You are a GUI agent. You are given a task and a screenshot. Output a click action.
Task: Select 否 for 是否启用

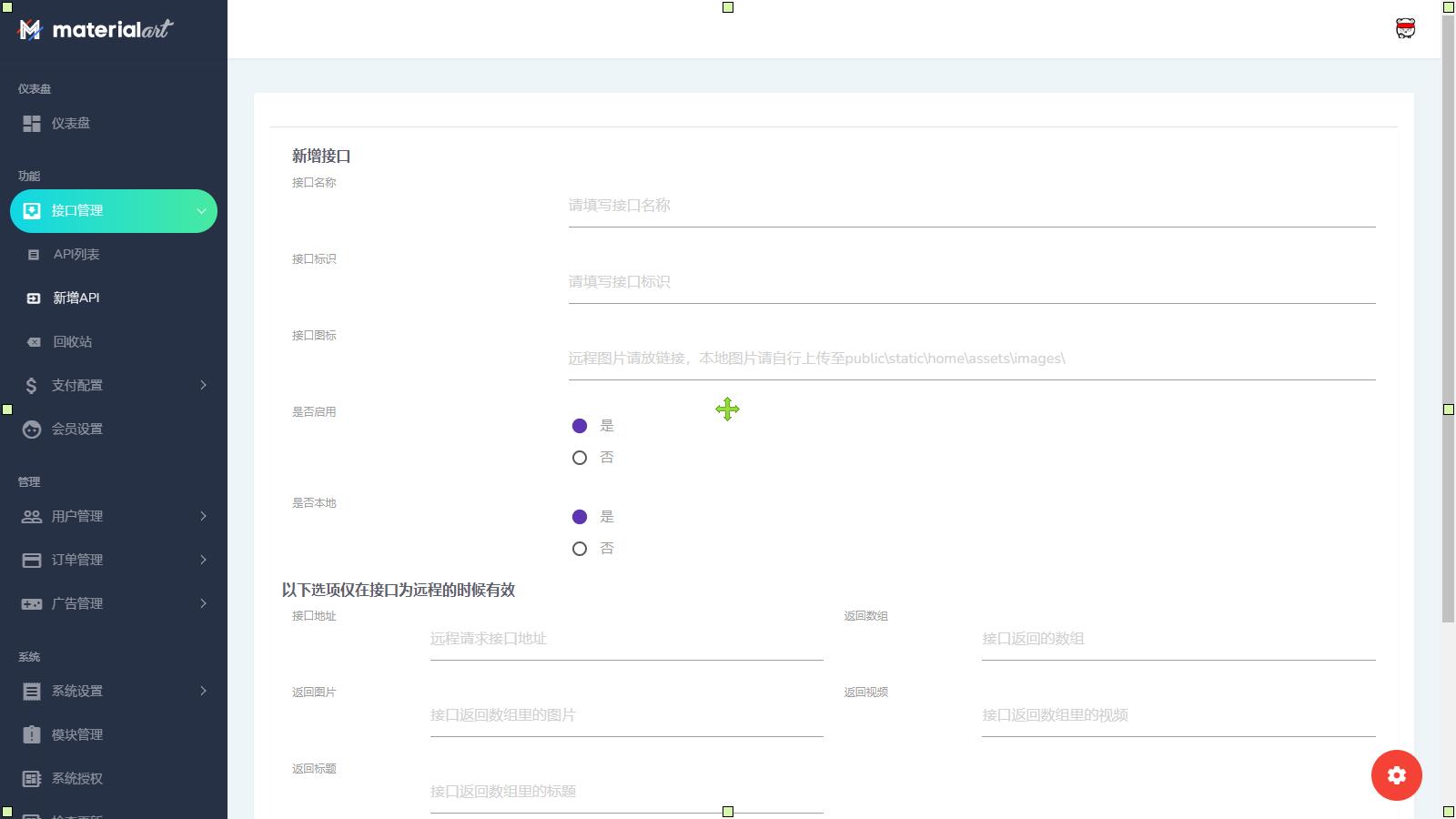click(x=580, y=458)
